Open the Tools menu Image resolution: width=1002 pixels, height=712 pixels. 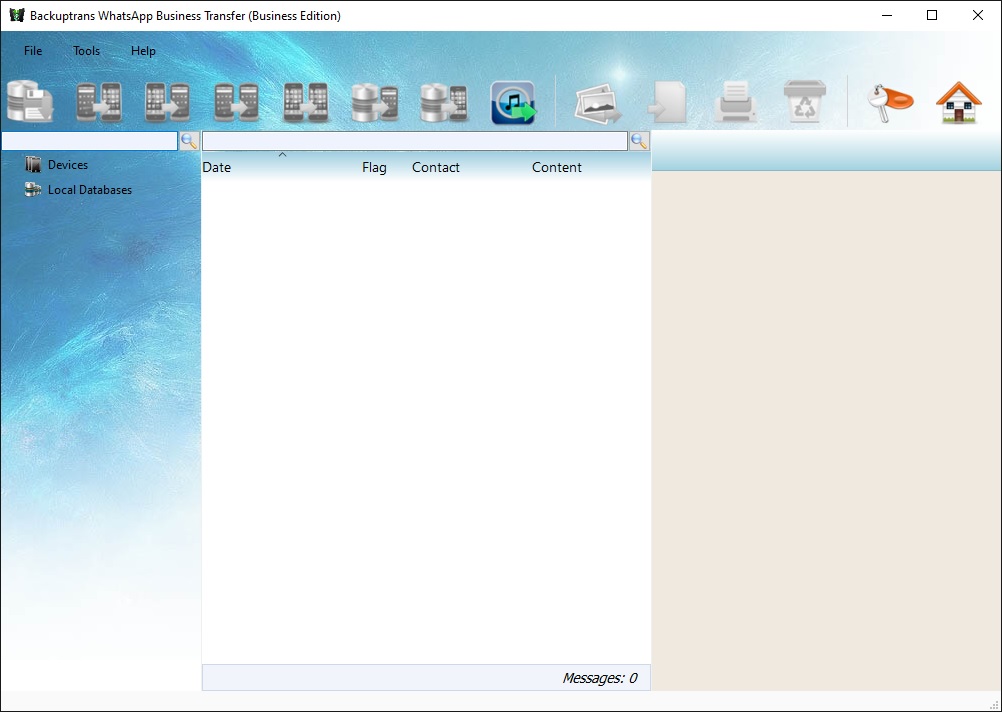coord(86,51)
